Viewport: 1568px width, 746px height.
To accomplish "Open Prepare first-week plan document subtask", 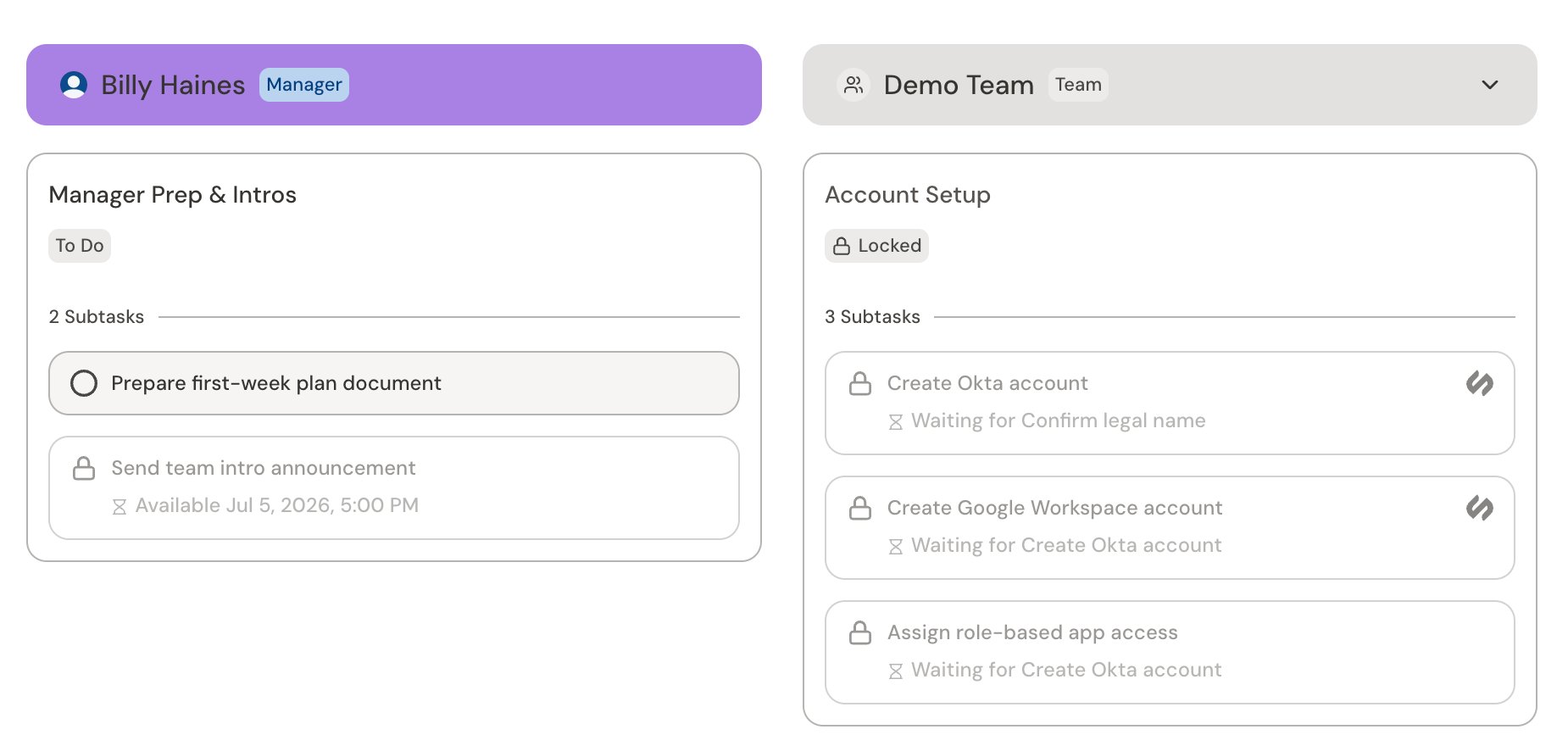I will (x=394, y=383).
